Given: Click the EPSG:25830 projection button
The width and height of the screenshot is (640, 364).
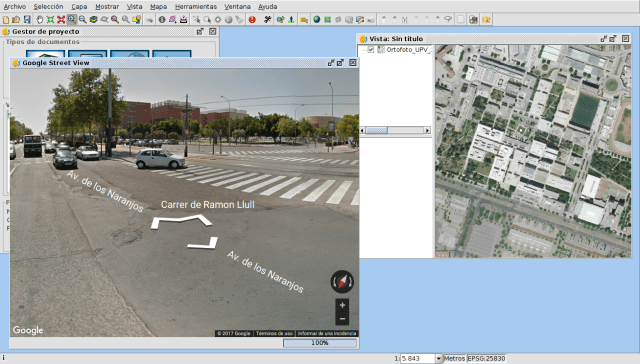Looking at the screenshot, I should click(486, 359).
